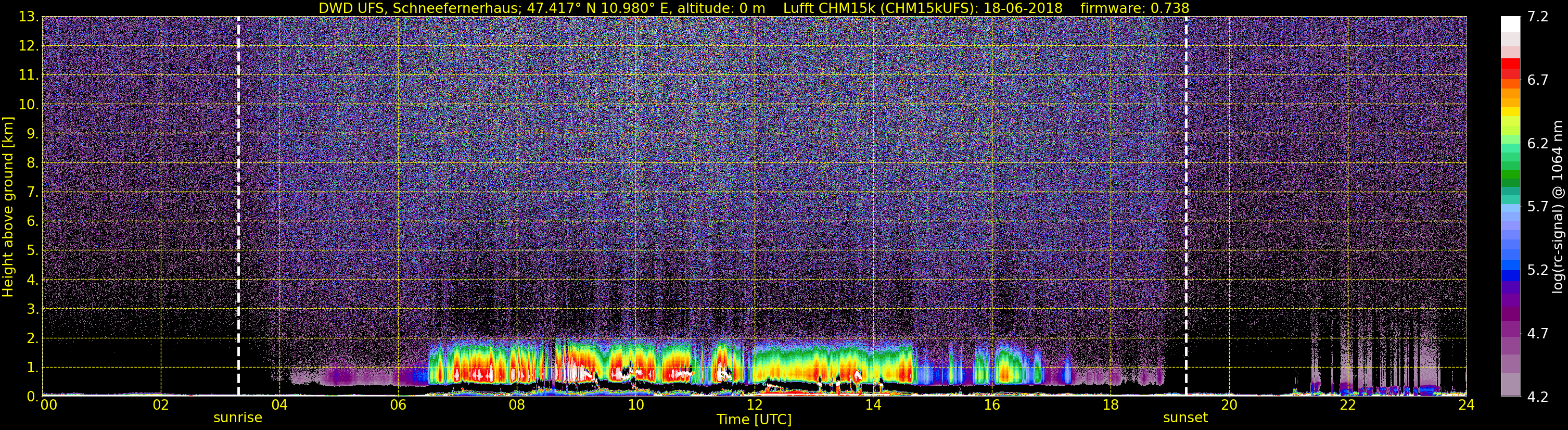The image size is (1568, 430).
Task: Click the x-axis tick label '08'
Action: 517,406
